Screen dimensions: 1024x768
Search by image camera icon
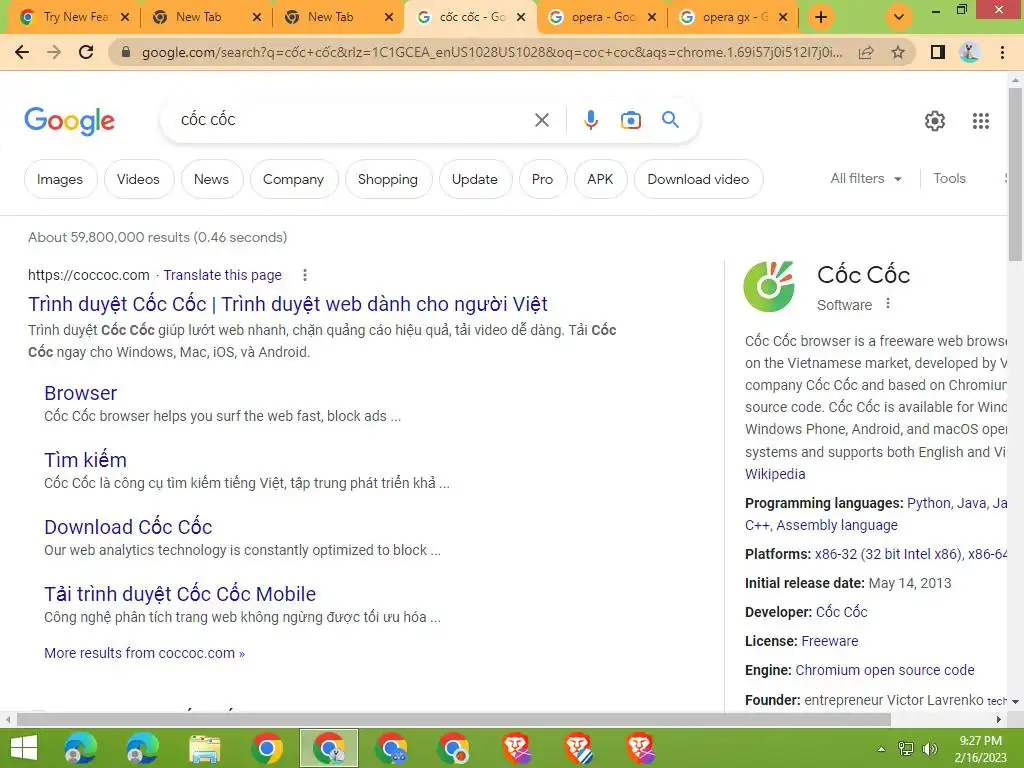(x=630, y=120)
